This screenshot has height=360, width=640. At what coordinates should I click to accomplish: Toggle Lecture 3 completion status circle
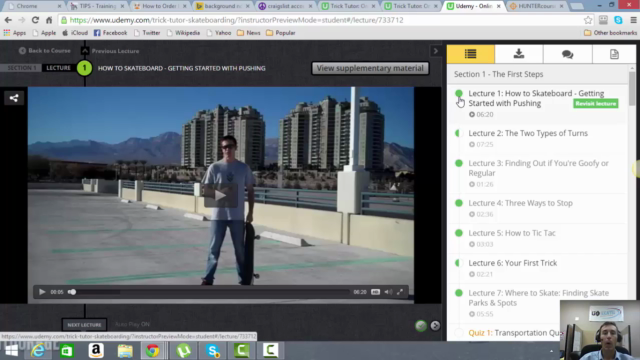[459, 163]
